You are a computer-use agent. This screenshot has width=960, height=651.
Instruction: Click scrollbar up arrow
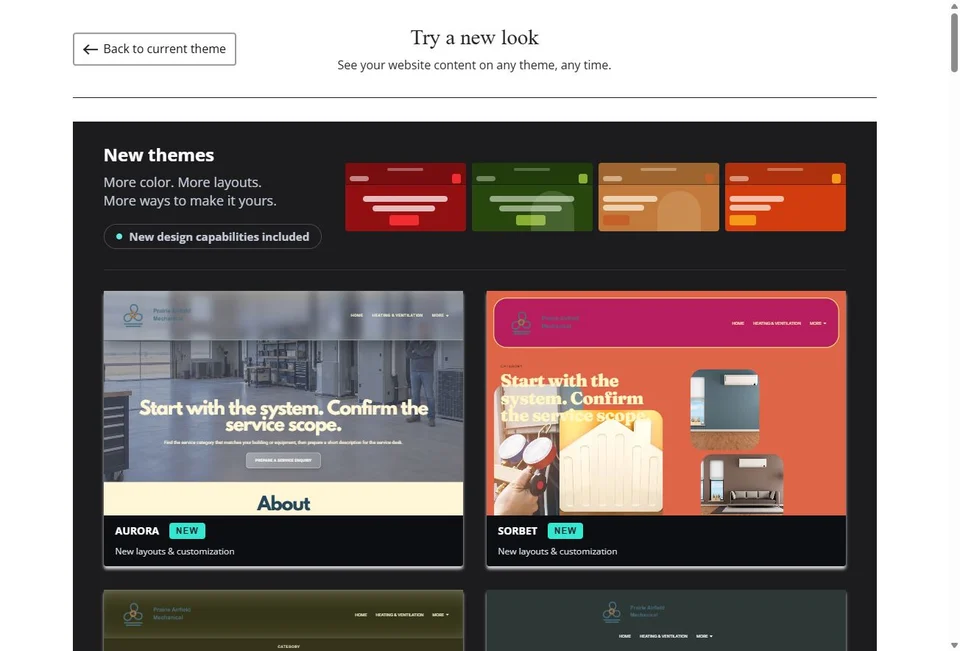coord(954,5)
